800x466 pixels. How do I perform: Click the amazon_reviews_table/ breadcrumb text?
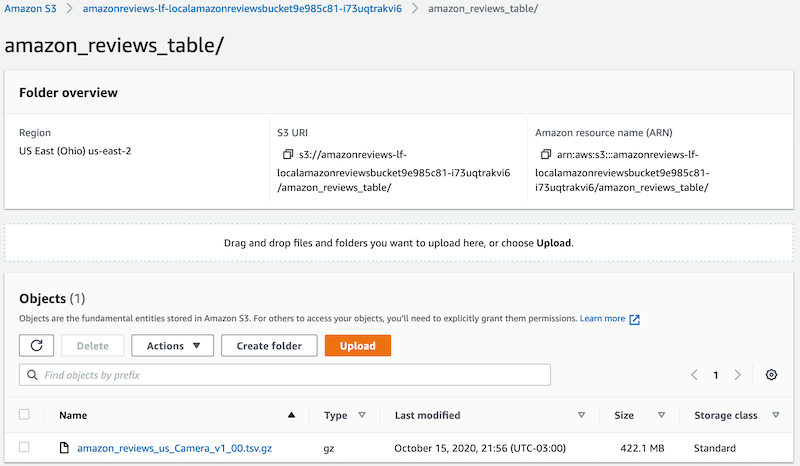click(483, 8)
